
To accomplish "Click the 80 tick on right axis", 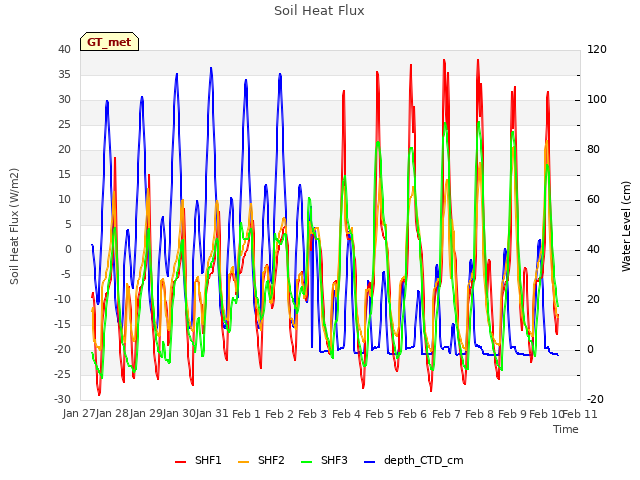I will point(593,150).
